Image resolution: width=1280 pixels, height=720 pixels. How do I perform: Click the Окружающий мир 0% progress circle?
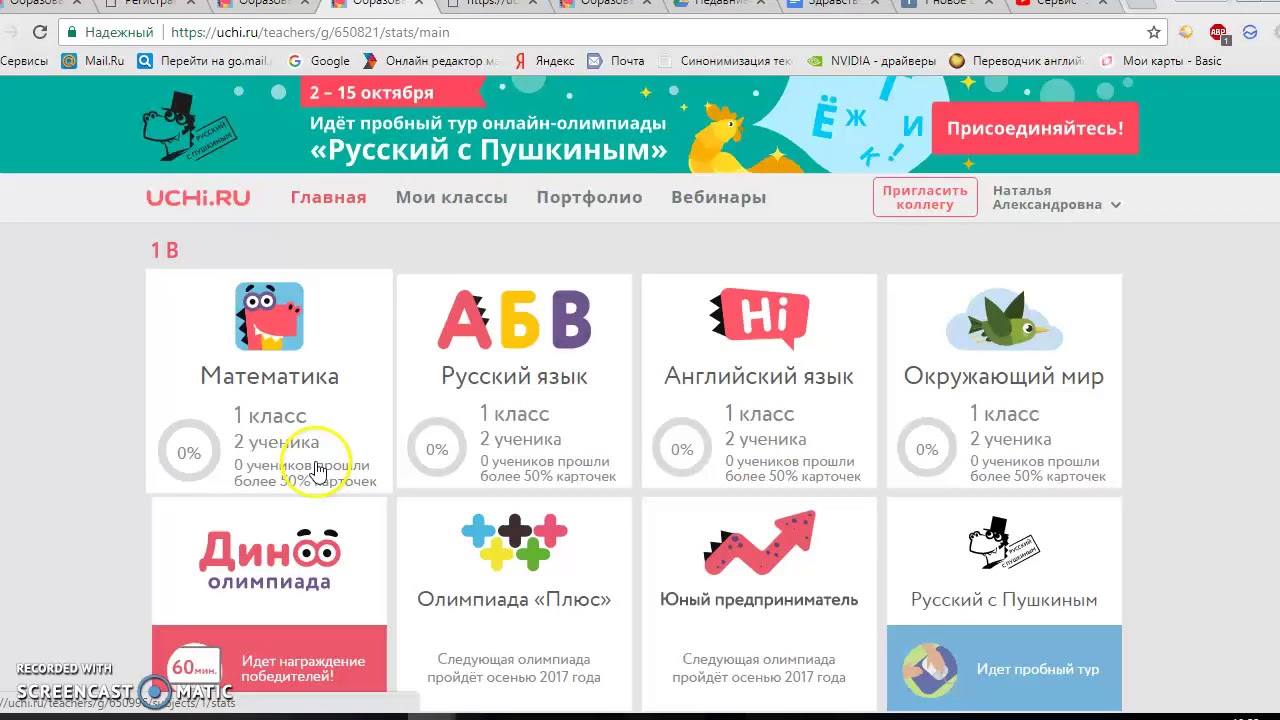click(927, 450)
